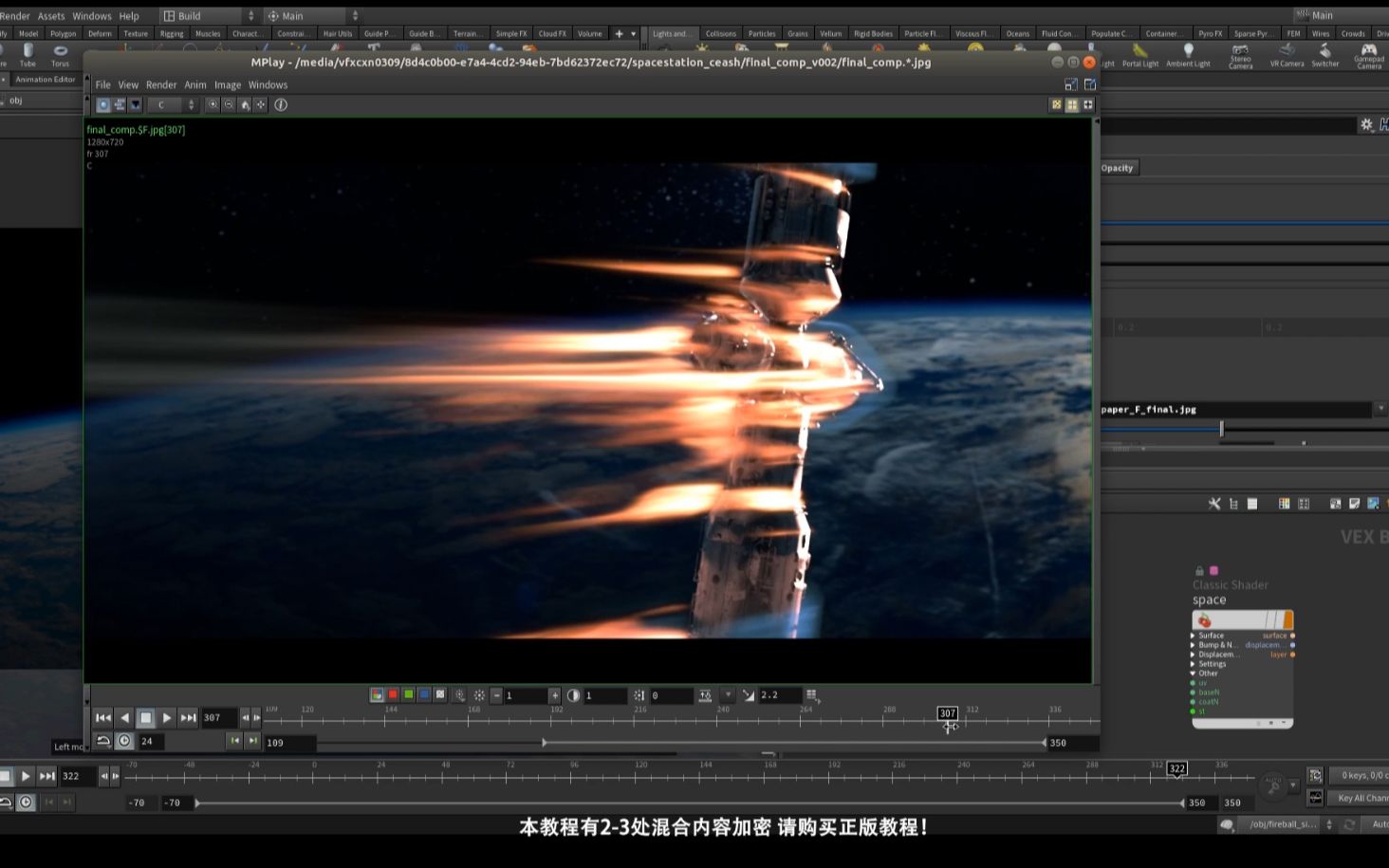Click the MPlay current frame field 307
The width and height of the screenshot is (1389, 868).
[219, 718]
